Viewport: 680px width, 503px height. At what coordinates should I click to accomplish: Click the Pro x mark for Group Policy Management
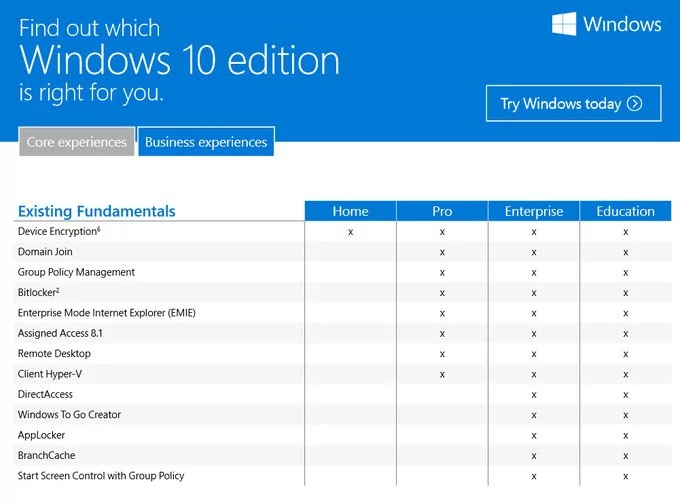click(442, 273)
